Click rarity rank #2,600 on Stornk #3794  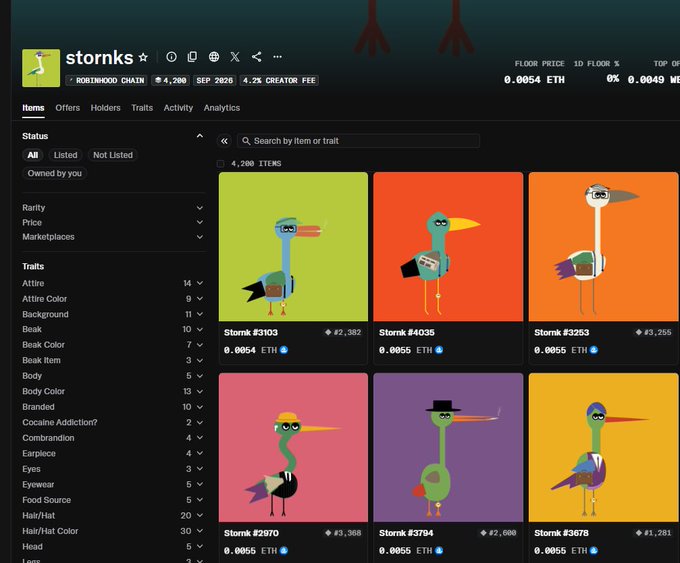pos(498,533)
